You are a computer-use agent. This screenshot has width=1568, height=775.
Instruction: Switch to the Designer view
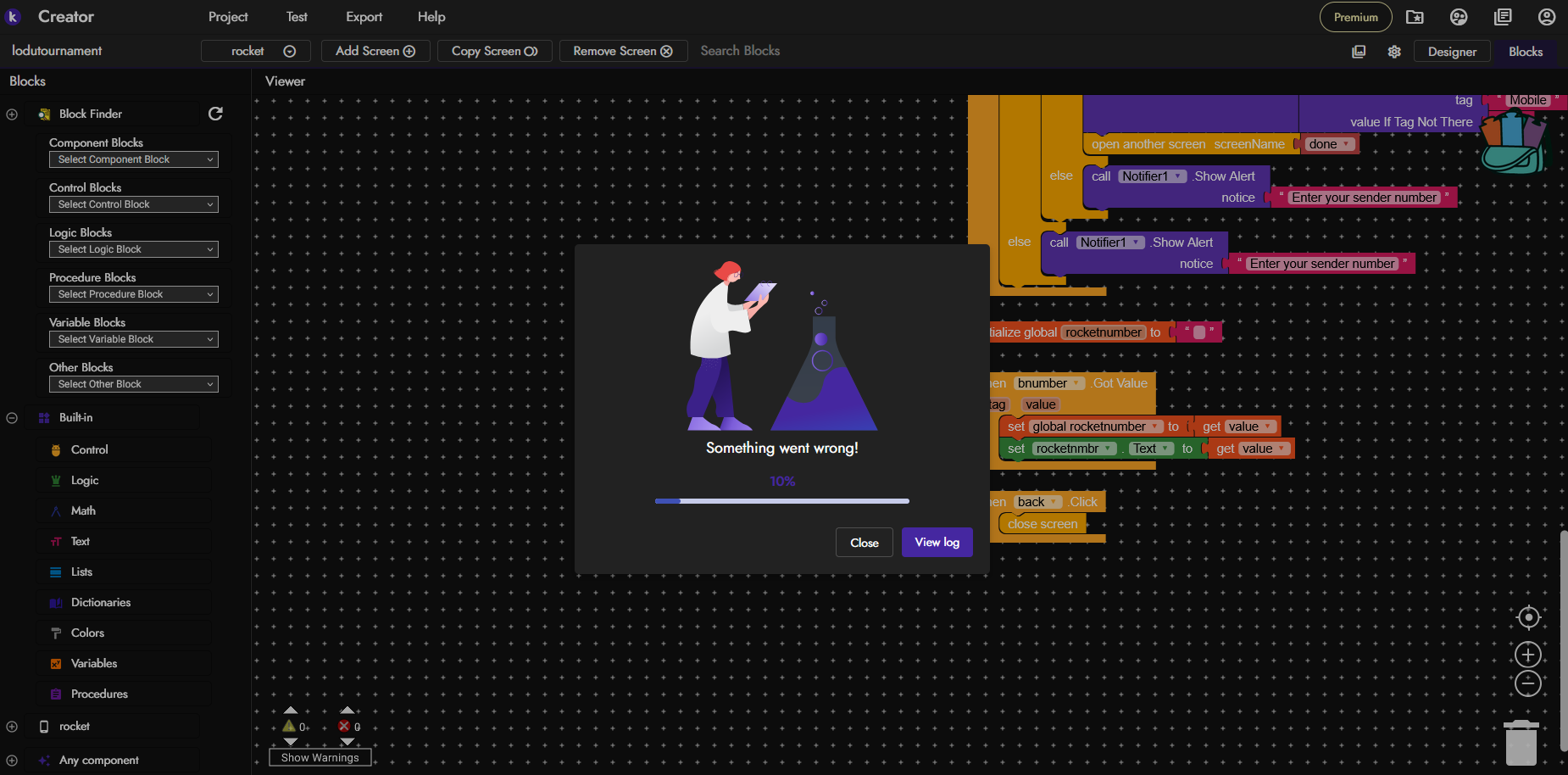[x=1452, y=52]
